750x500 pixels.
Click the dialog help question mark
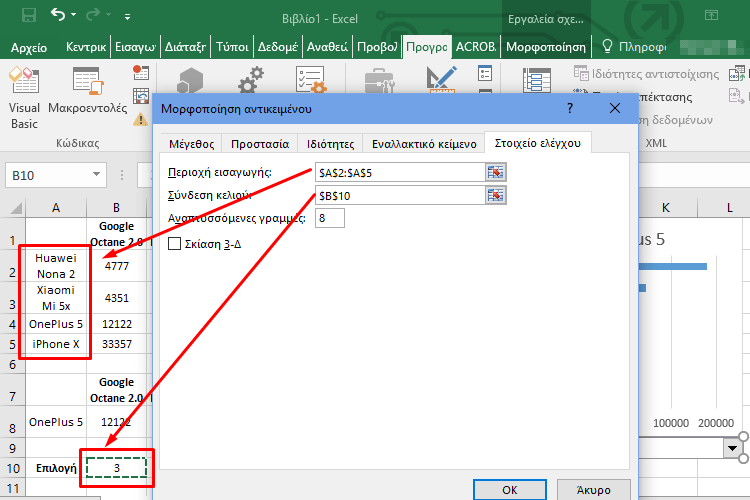570,108
